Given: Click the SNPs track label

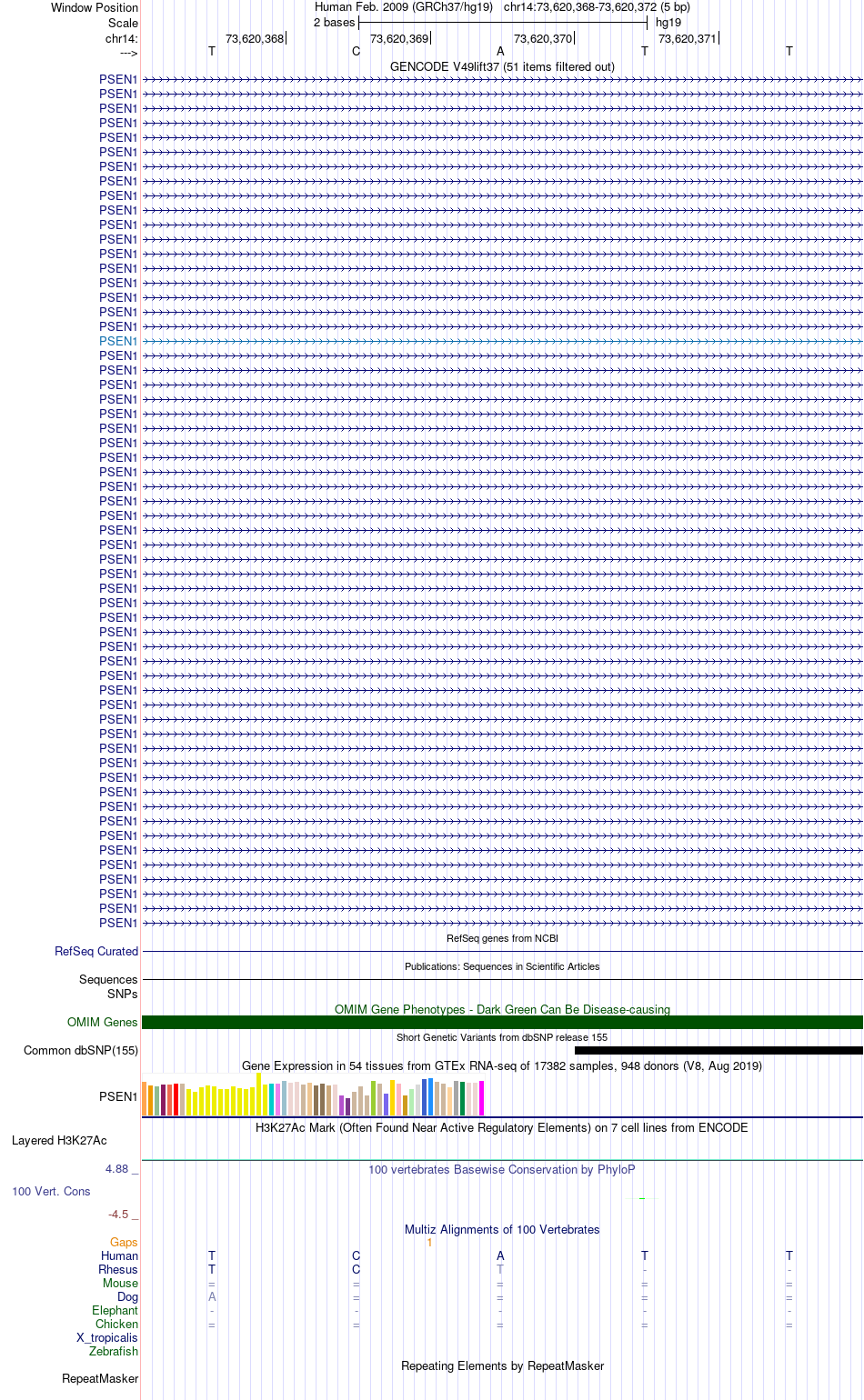Looking at the screenshot, I should (x=123, y=994).
